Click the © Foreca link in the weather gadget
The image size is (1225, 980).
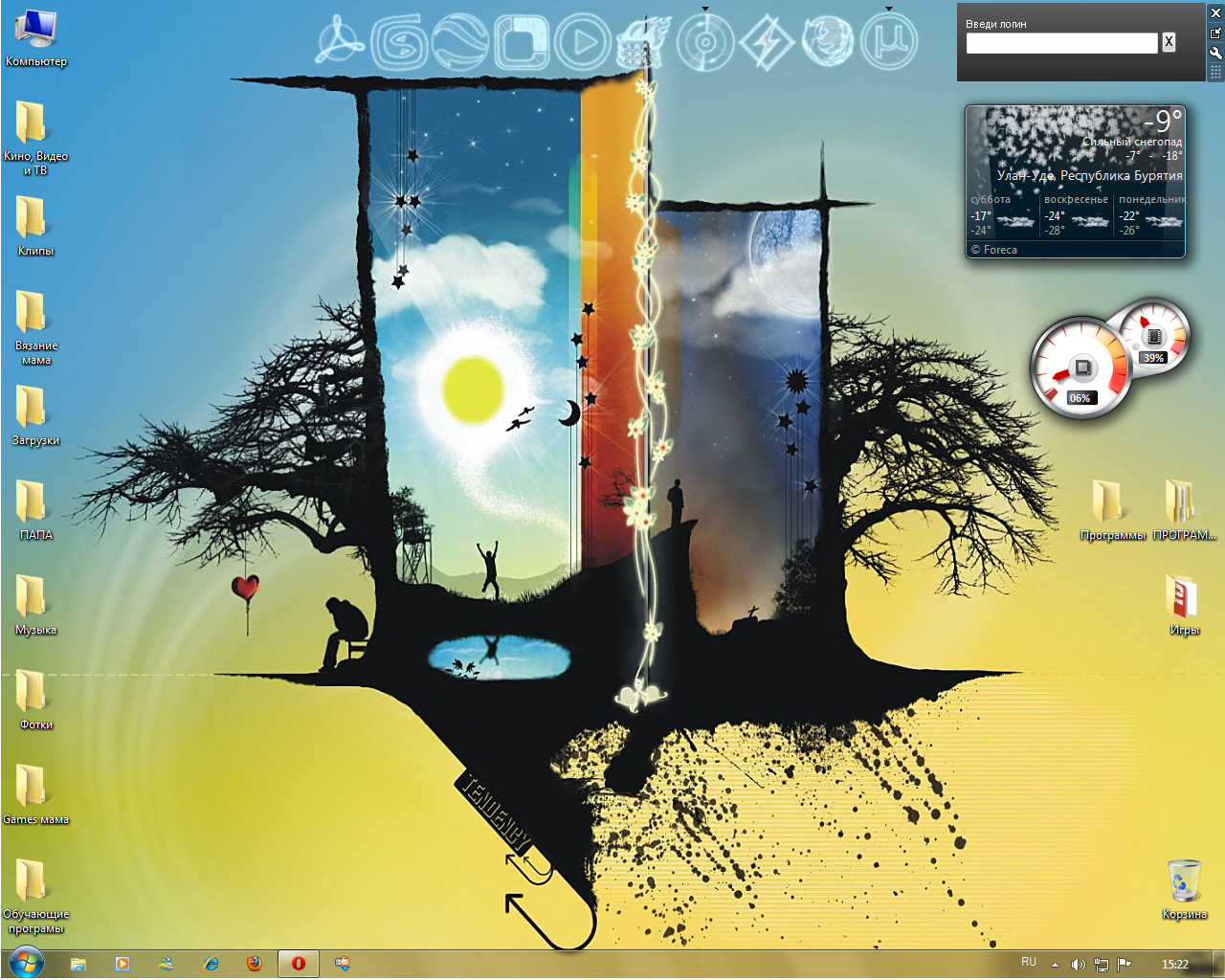tap(996, 249)
